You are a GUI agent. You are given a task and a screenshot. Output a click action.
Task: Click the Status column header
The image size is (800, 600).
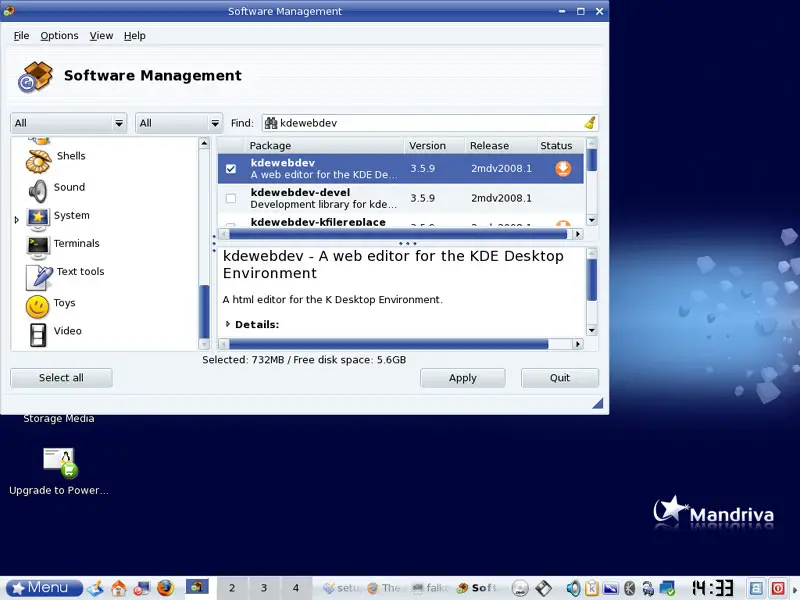[x=560, y=145]
